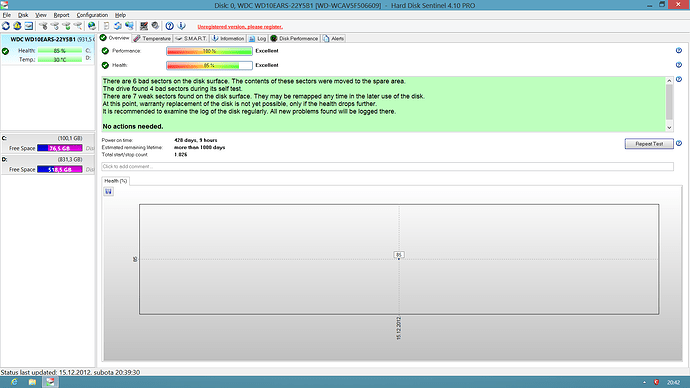Switch to the Temperature tab

click(x=152, y=39)
